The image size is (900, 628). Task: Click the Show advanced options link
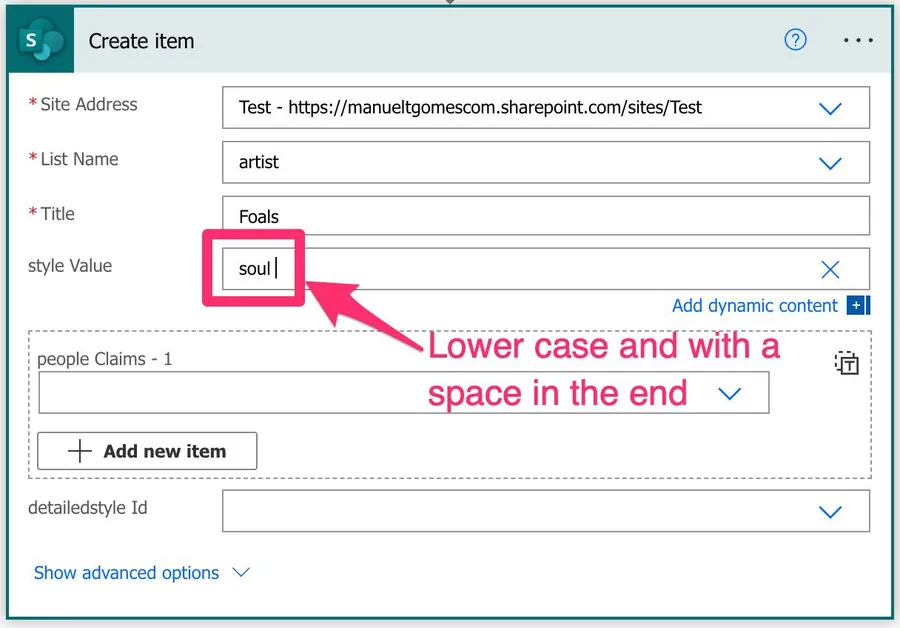click(x=126, y=573)
